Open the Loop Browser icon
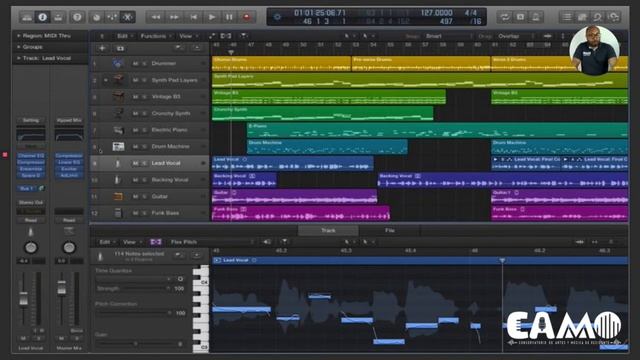The height and width of the screenshot is (360, 640). pyautogui.click(x=598, y=17)
